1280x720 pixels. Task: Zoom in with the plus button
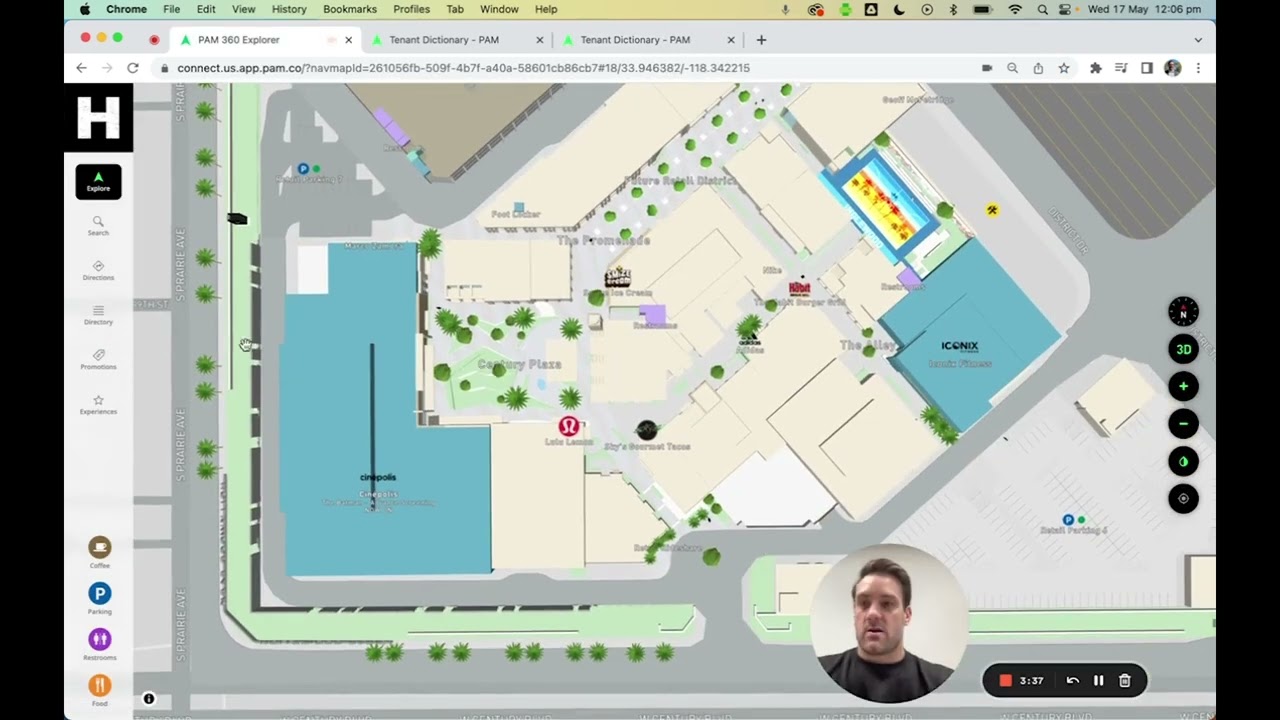1183,386
